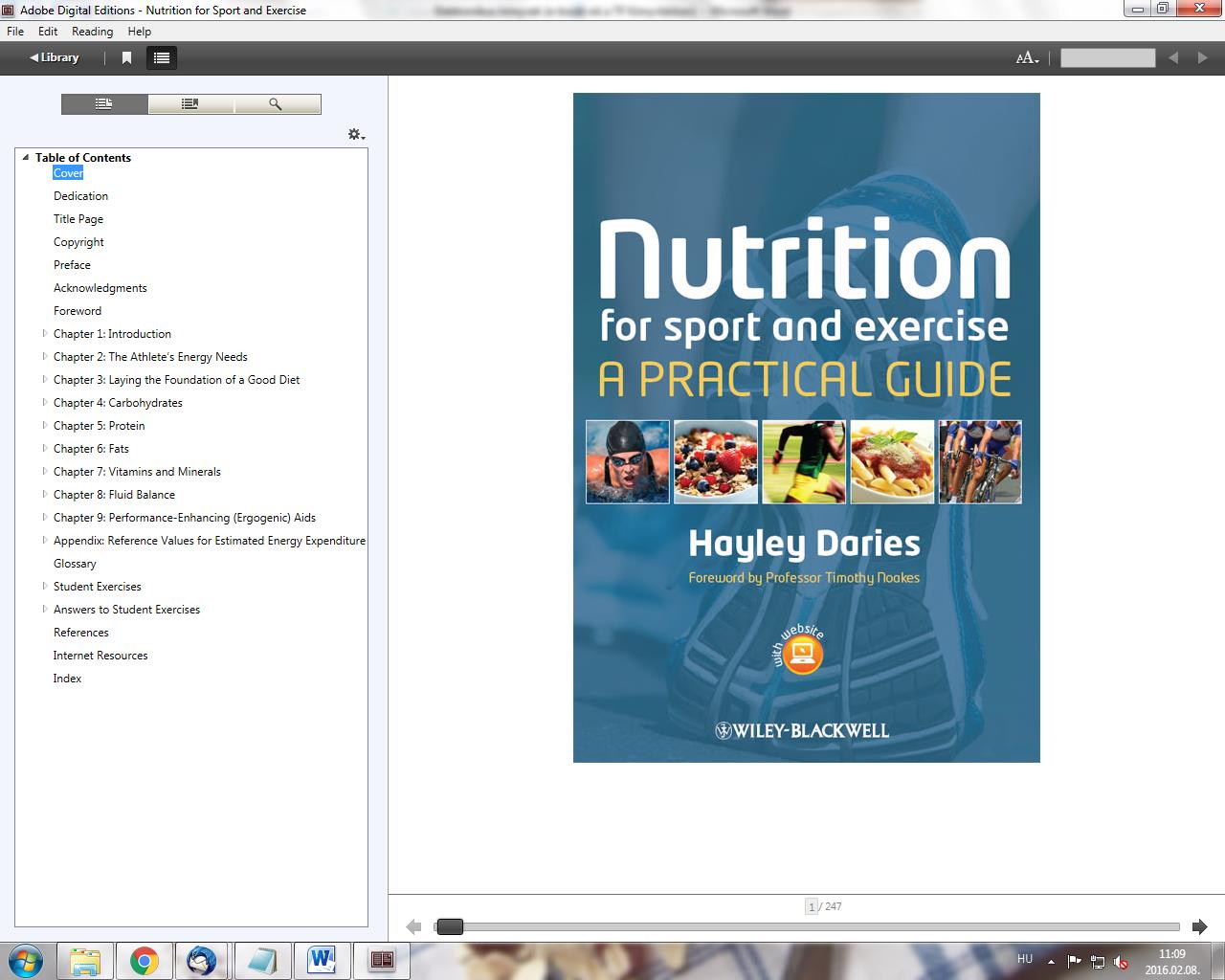This screenshot has height=980, width=1225.
Task: Open the Copyright entry
Action: (x=78, y=242)
